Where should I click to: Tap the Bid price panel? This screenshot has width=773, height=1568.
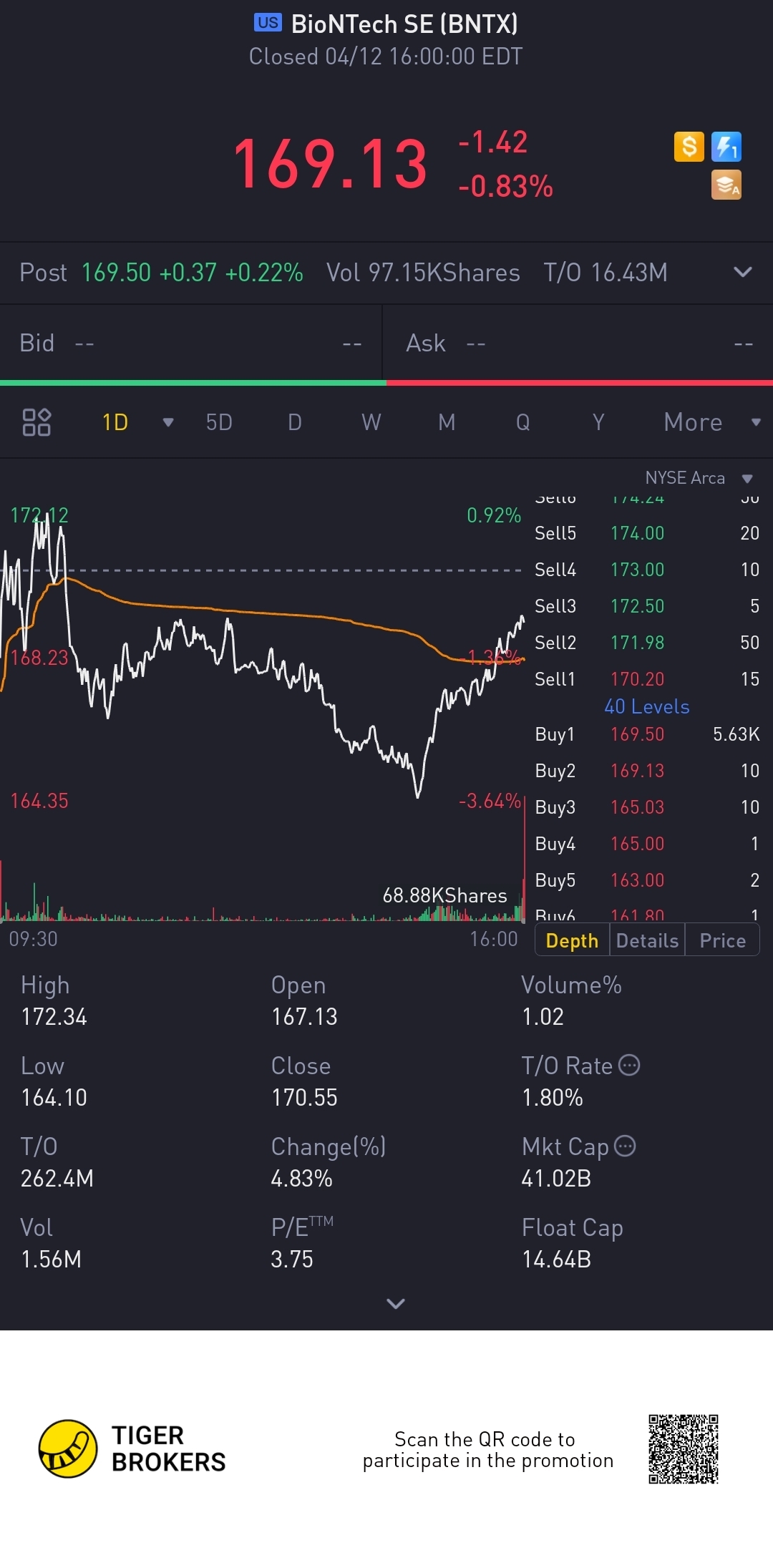pyautogui.click(x=191, y=343)
